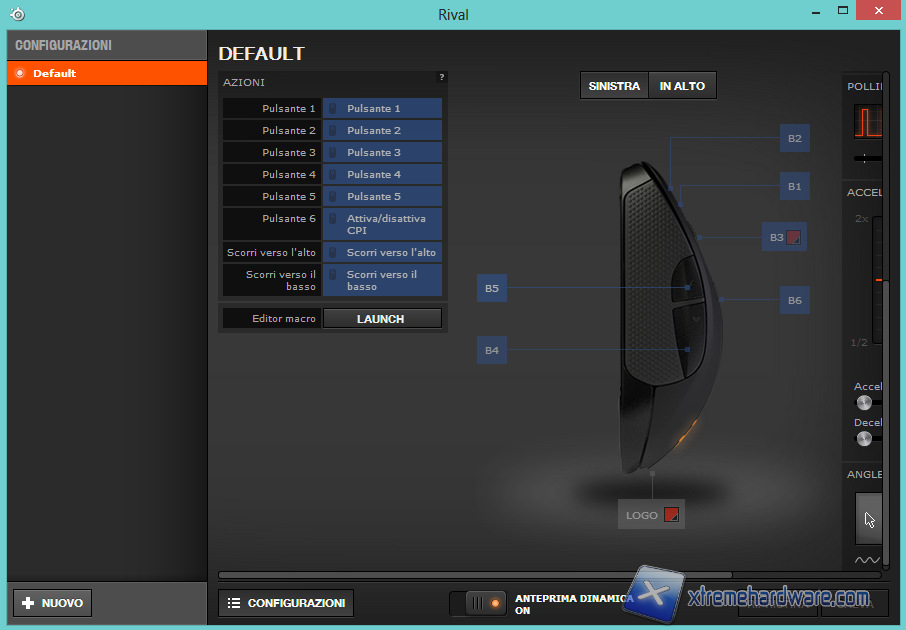Viewport: 906px width, 630px height.
Task: Select the B6 button marker
Action: [794, 300]
